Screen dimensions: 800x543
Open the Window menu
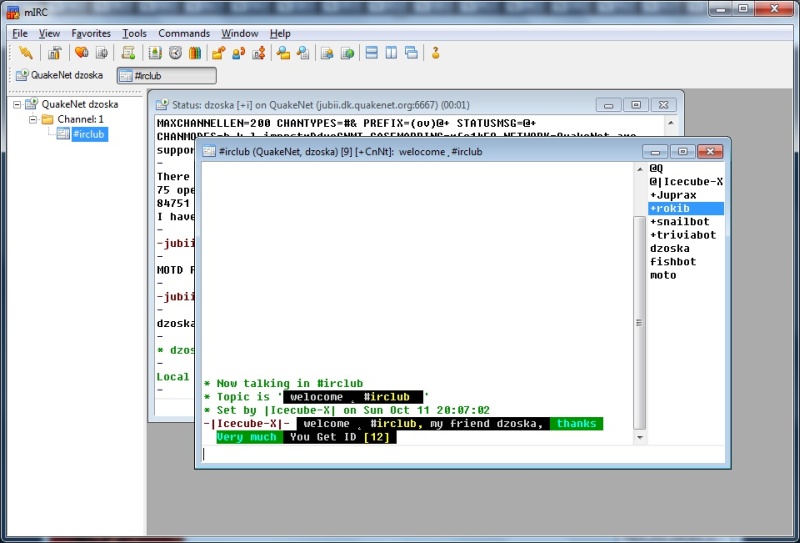click(x=240, y=33)
